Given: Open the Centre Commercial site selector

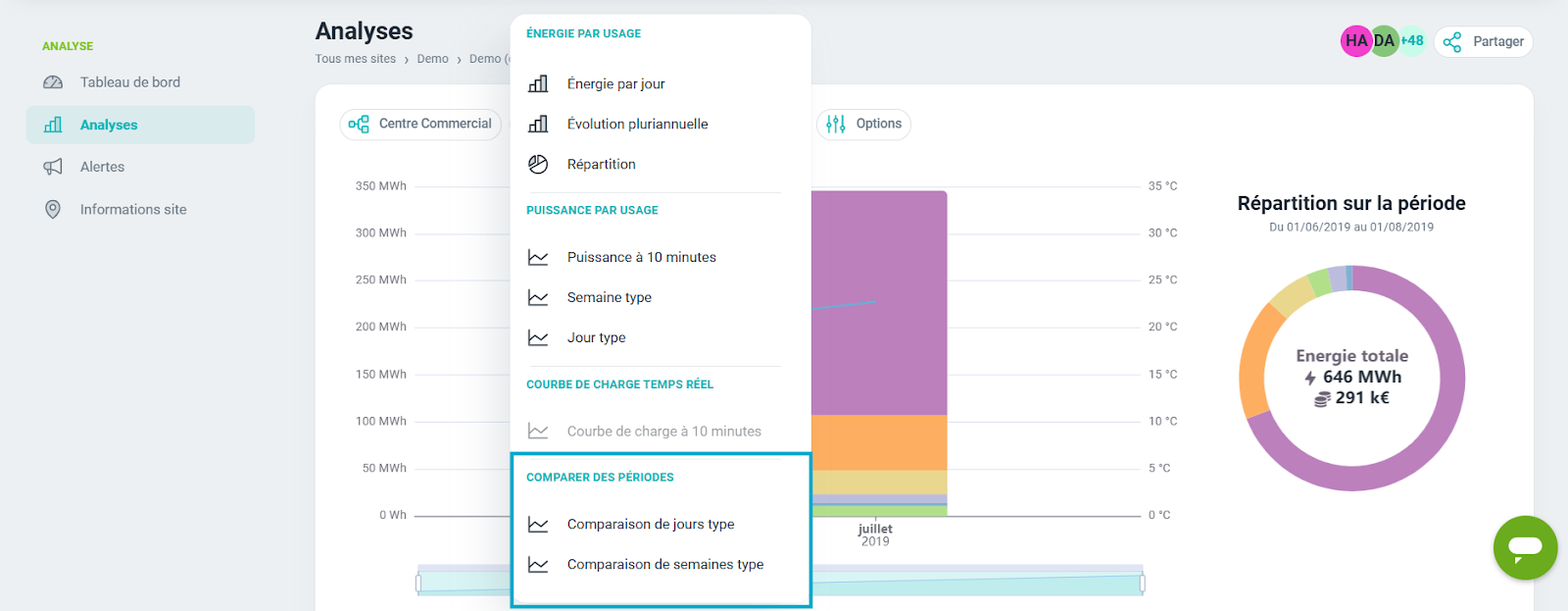Looking at the screenshot, I should (421, 124).
